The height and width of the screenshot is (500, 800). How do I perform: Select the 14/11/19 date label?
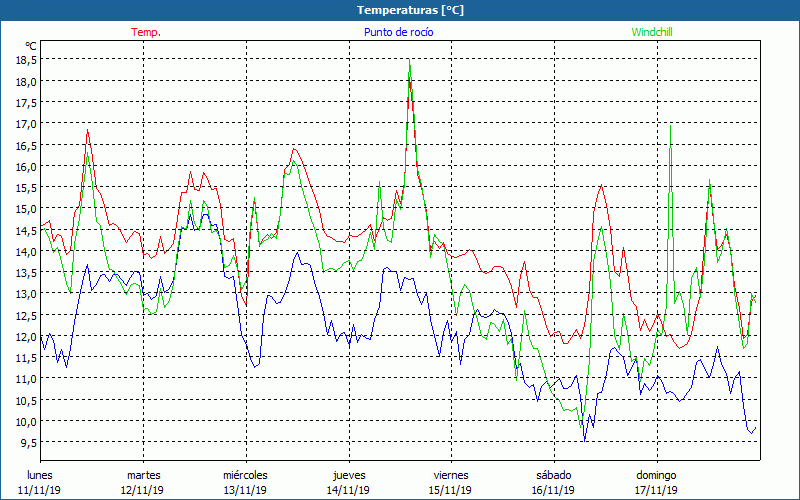[348, 490]
